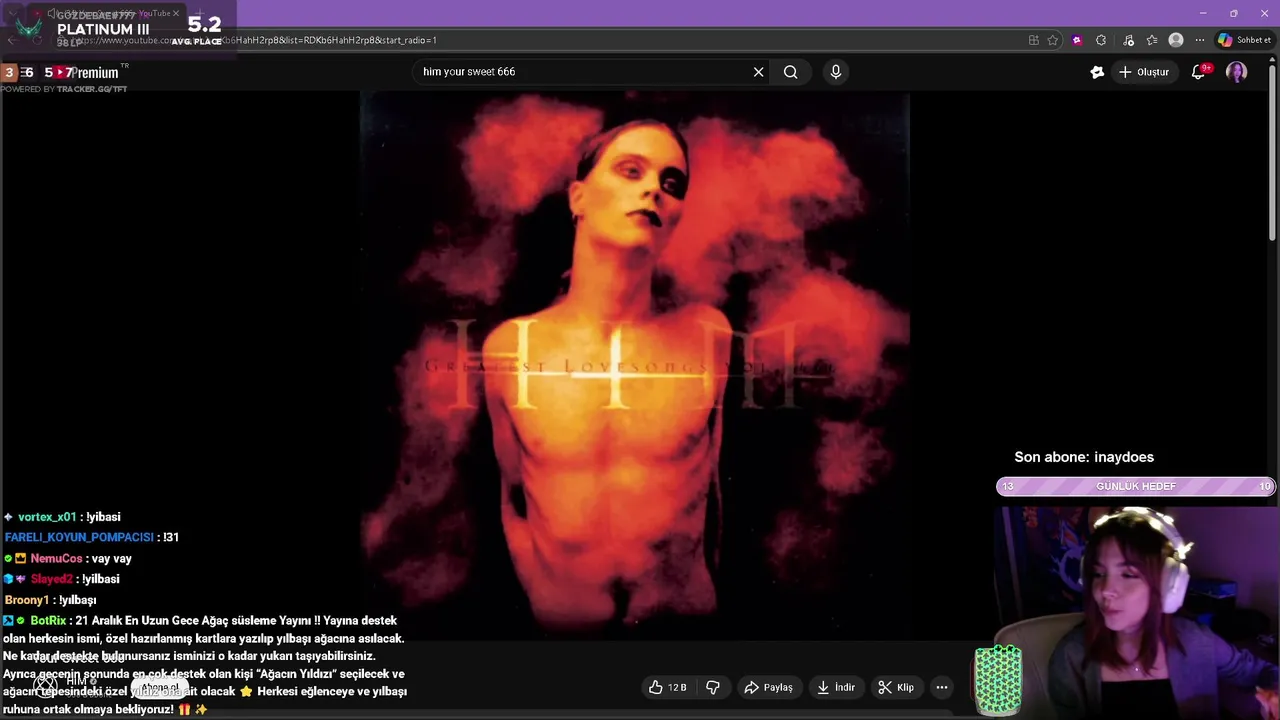The width and height of the screenshot is (1280, 720).
Task: Share the video via Paylaş
Action: (x=768, y=687)
